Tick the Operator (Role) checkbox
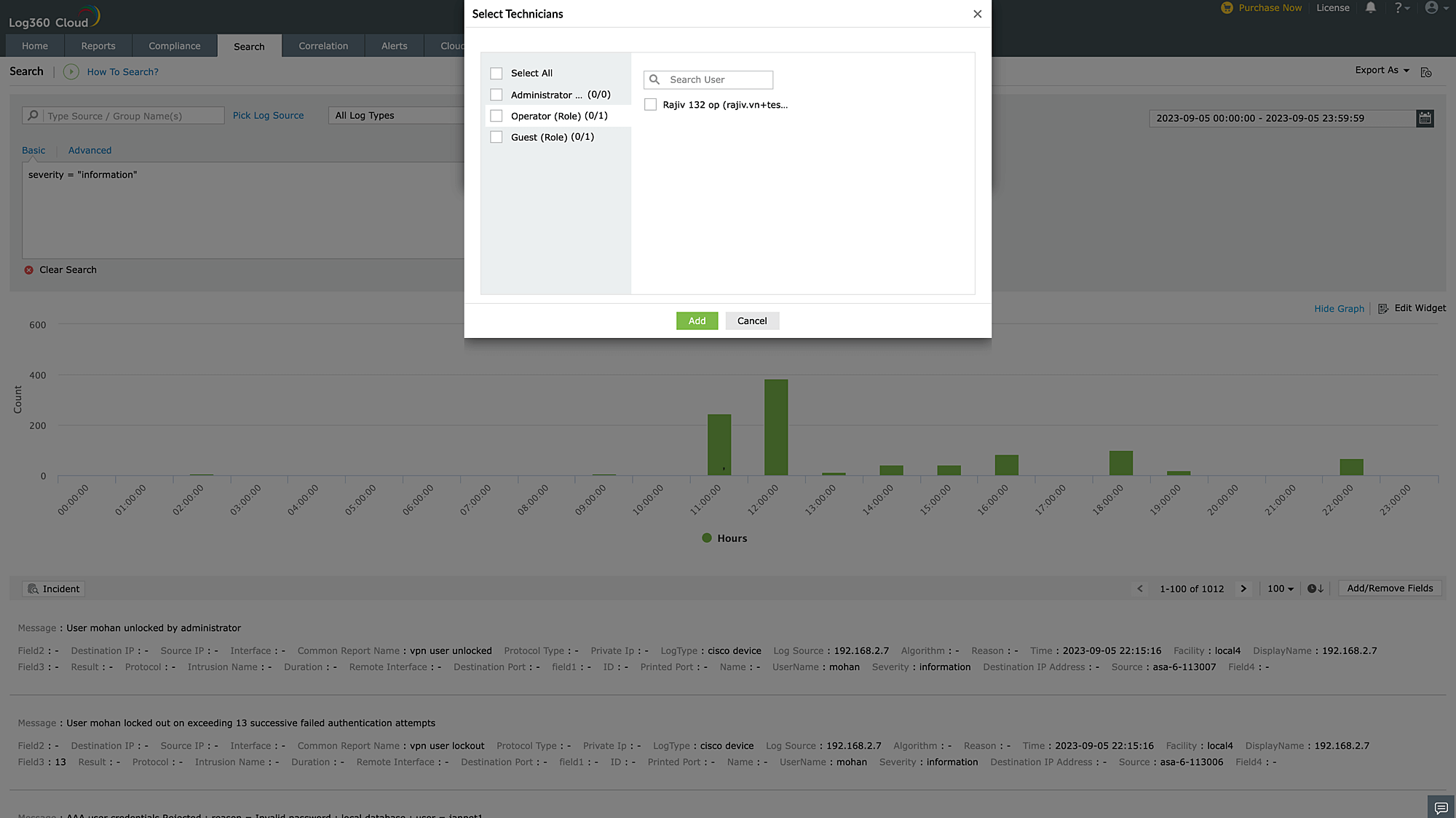Screen dimensions: 1456x818 click(496, 116)
